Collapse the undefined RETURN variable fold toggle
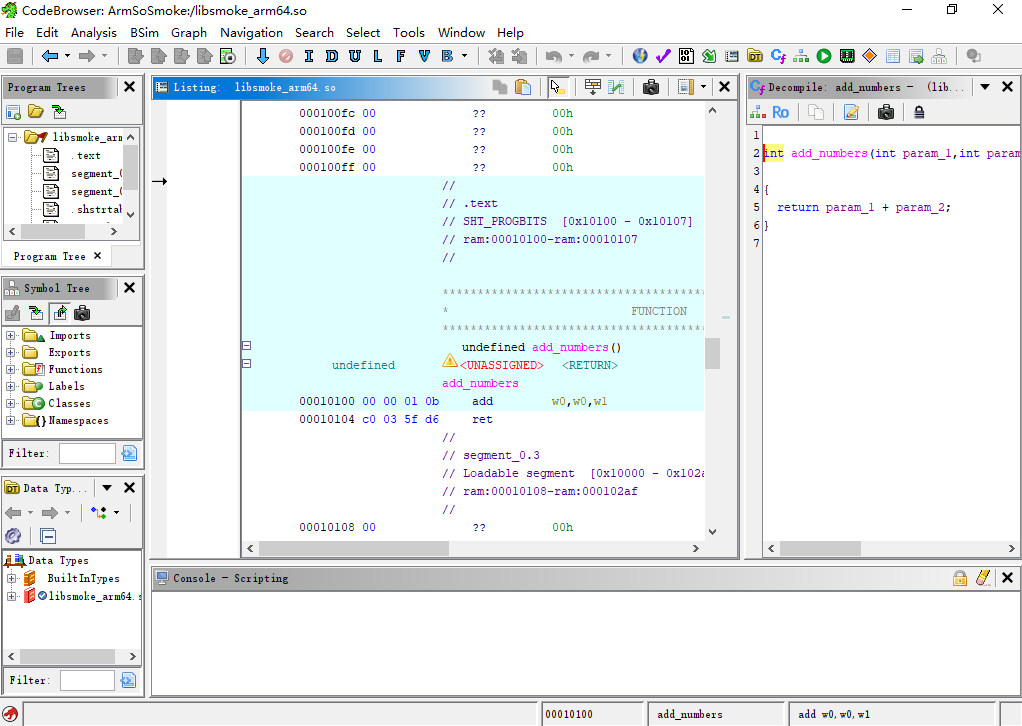1022x726 pixels. tap(246, 364)
